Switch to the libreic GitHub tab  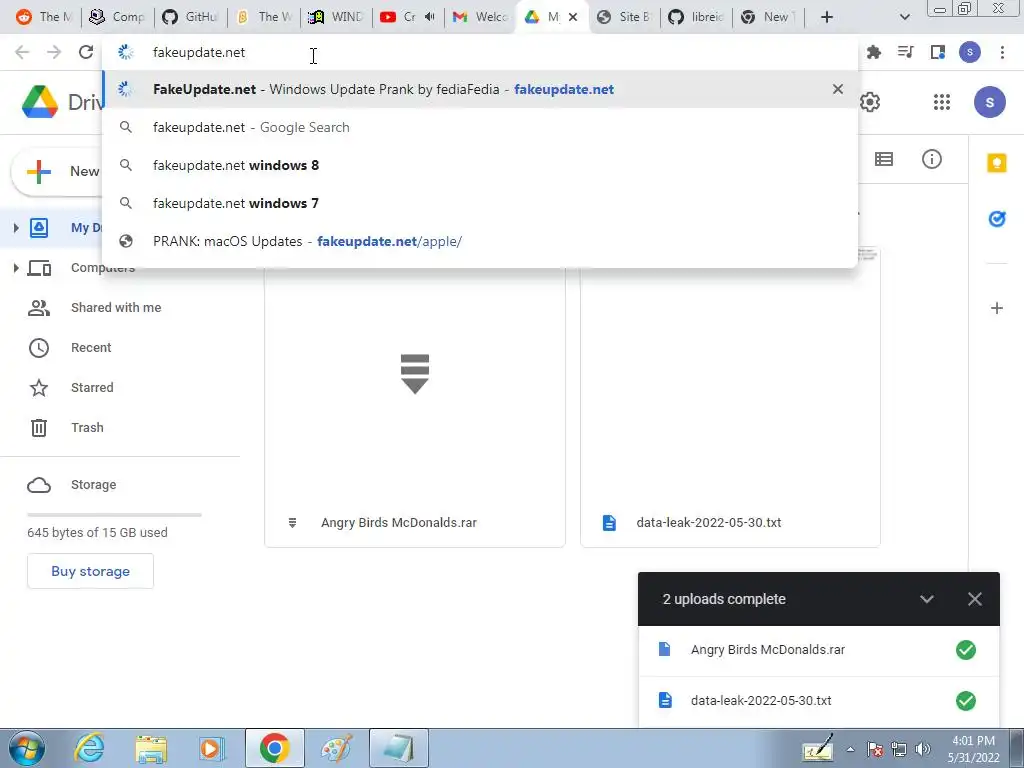[696, 17]
